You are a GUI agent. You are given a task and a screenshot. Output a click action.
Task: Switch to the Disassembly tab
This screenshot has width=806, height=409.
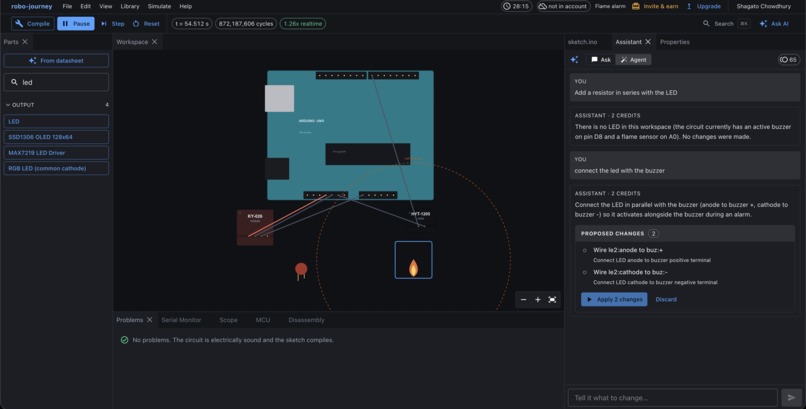point(306,320)
